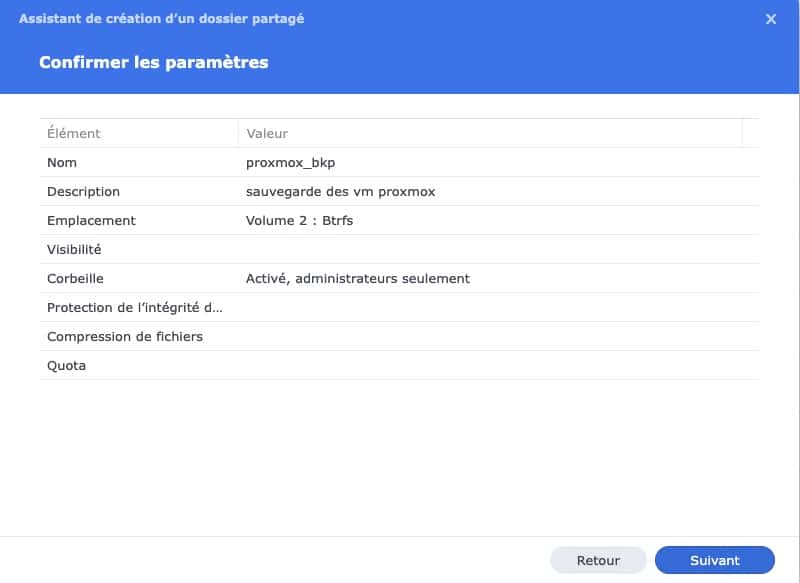This screenshot has height=583, width=800.
Task: Select the Corbeille row label
Action: click(x=75, y=278)
